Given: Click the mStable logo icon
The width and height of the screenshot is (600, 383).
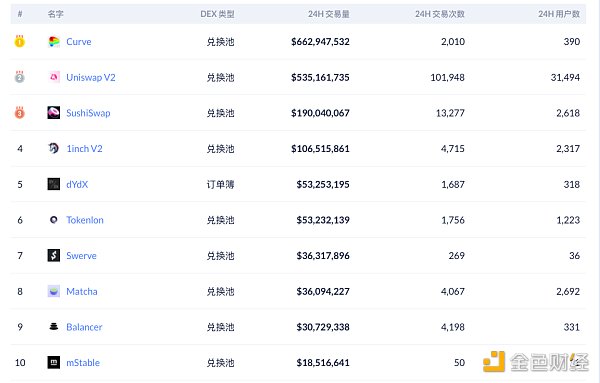Looking at the screenshot, I should click(x=54, y=362).
